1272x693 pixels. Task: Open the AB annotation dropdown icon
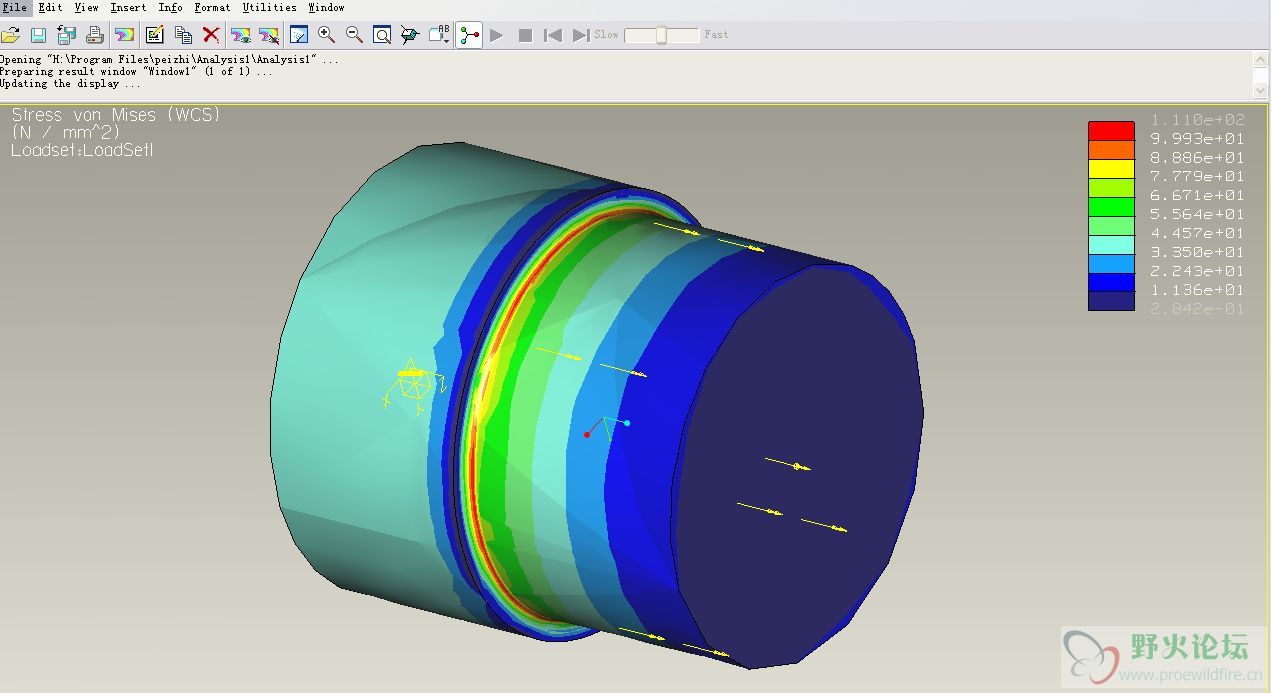(439, 35)
